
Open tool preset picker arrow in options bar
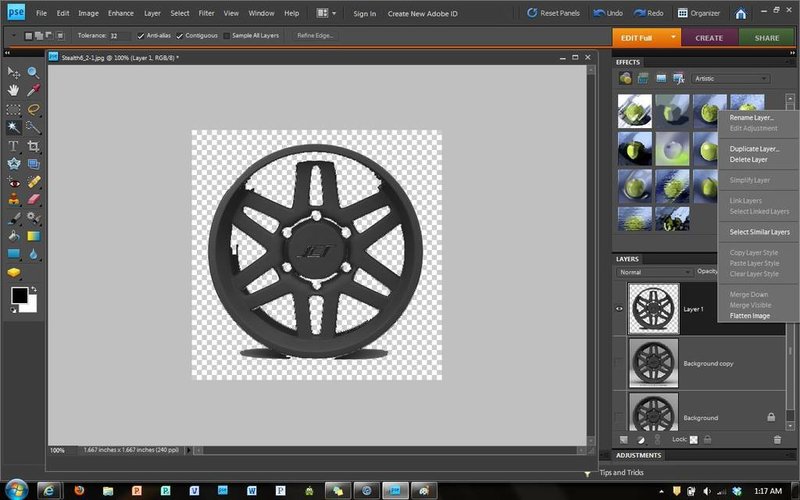tap(14, 36)
